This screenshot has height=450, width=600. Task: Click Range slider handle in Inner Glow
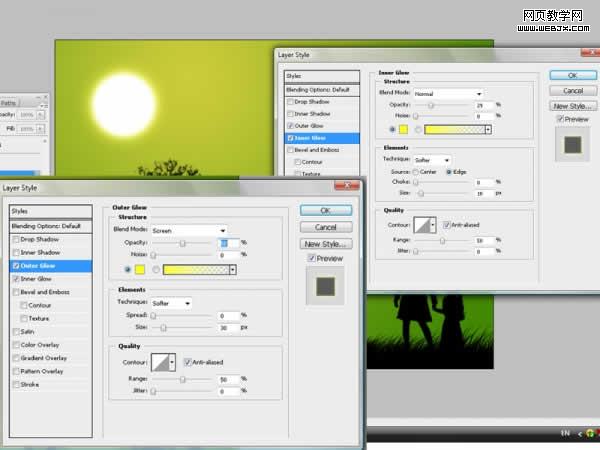click(442, 241)
